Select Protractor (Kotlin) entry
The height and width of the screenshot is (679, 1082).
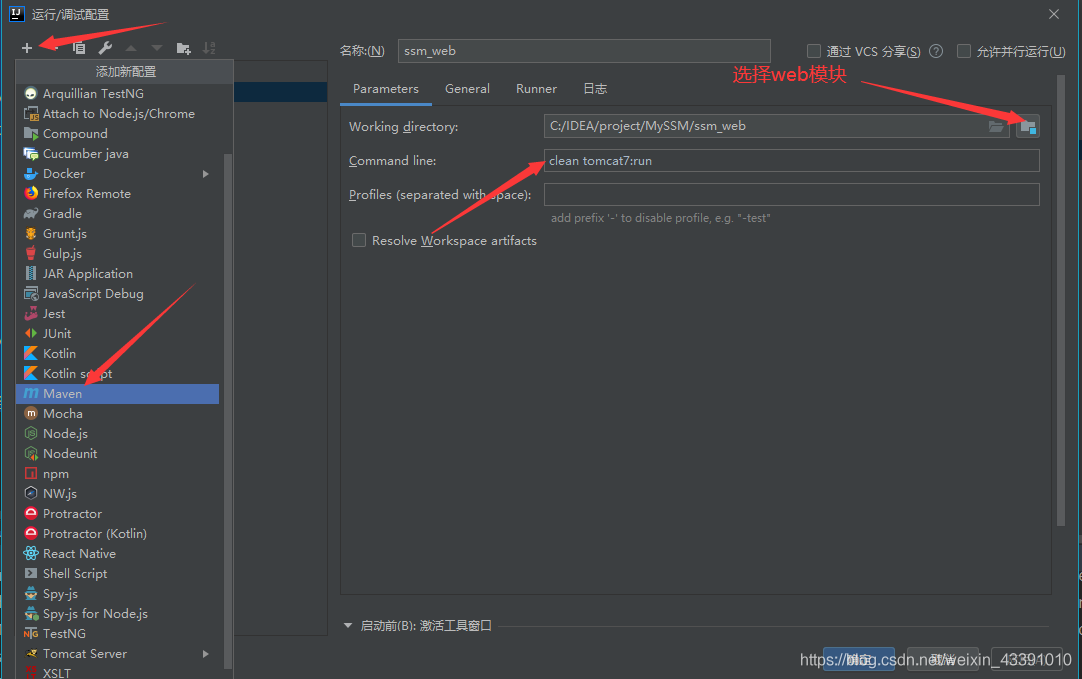coord(117,533)
